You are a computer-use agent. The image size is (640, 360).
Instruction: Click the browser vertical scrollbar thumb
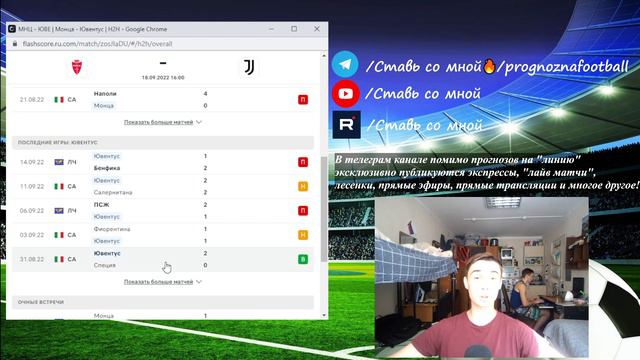(324, 209)
